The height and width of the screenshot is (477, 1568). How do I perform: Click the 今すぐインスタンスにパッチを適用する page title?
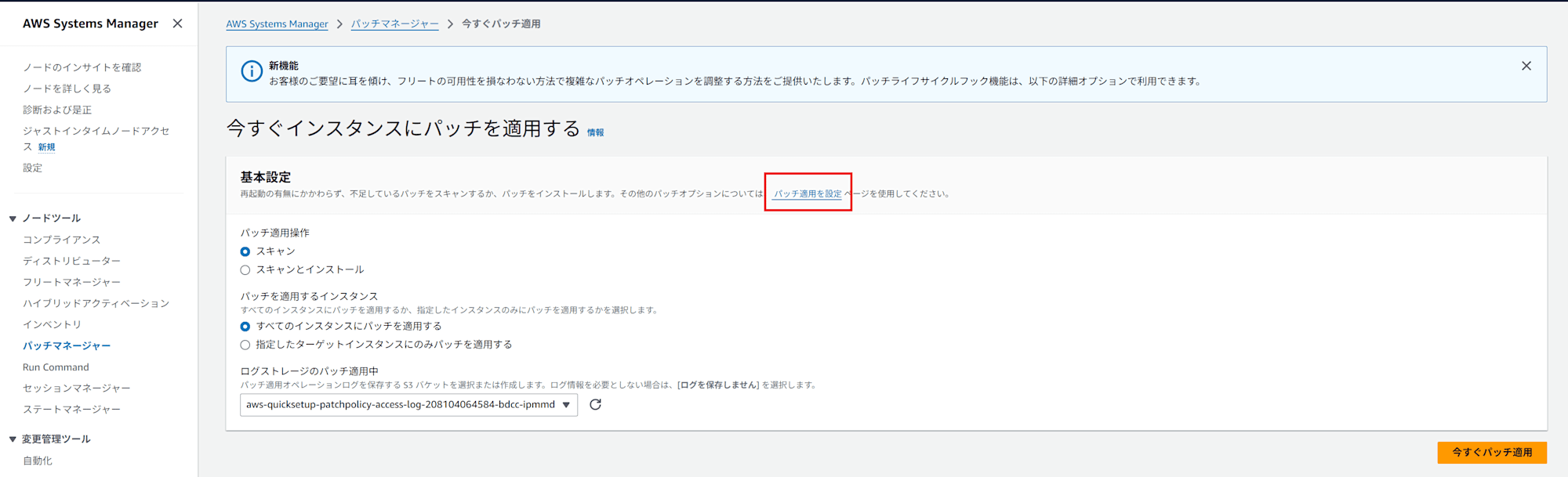(x=404, y=128)
